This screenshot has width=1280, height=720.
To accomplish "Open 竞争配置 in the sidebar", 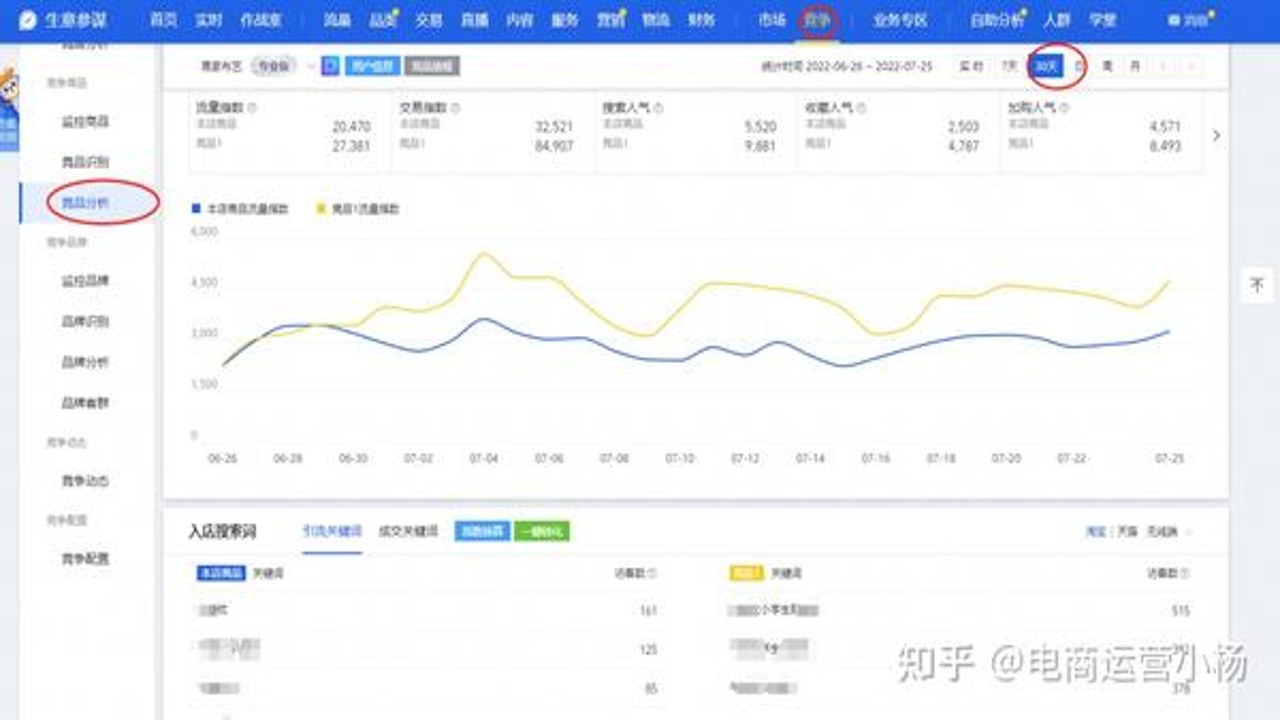I will 86,559.
